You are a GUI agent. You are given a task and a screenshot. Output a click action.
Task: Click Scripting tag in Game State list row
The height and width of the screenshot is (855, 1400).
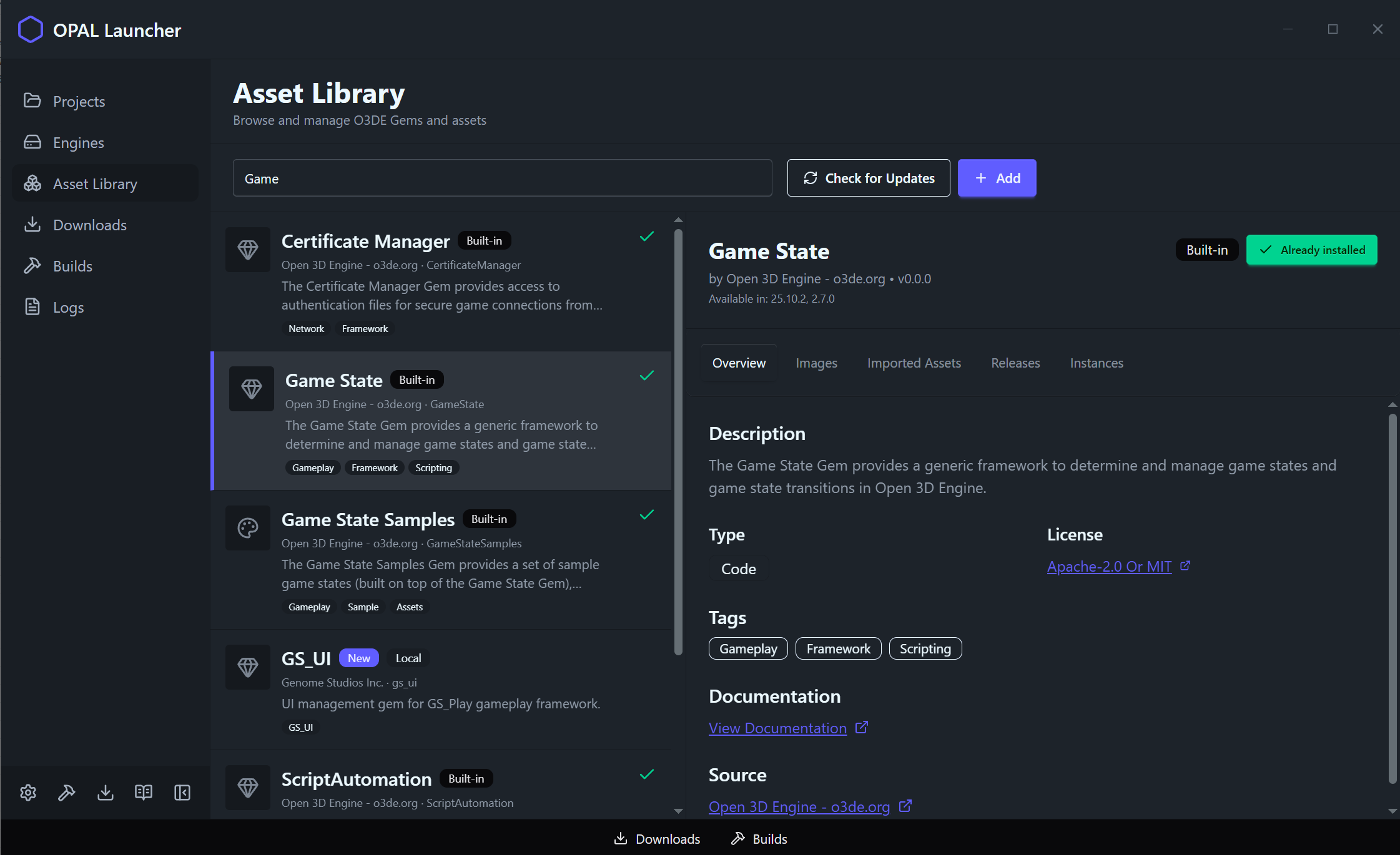[x=433, y=468]
